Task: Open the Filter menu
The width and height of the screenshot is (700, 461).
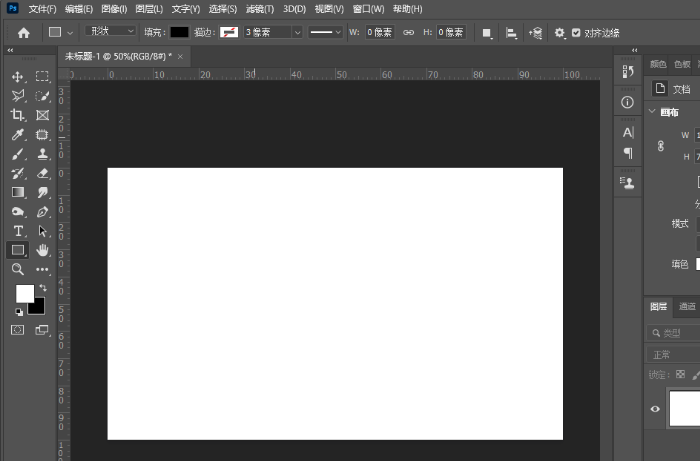Action: point(260,9)
